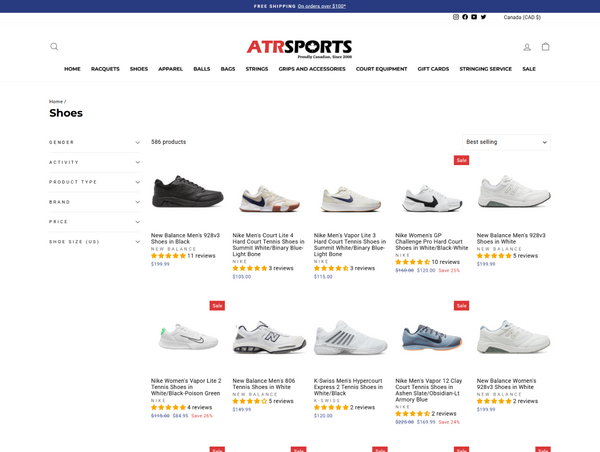Click the Home breadcrumb link

click(56, 101)
